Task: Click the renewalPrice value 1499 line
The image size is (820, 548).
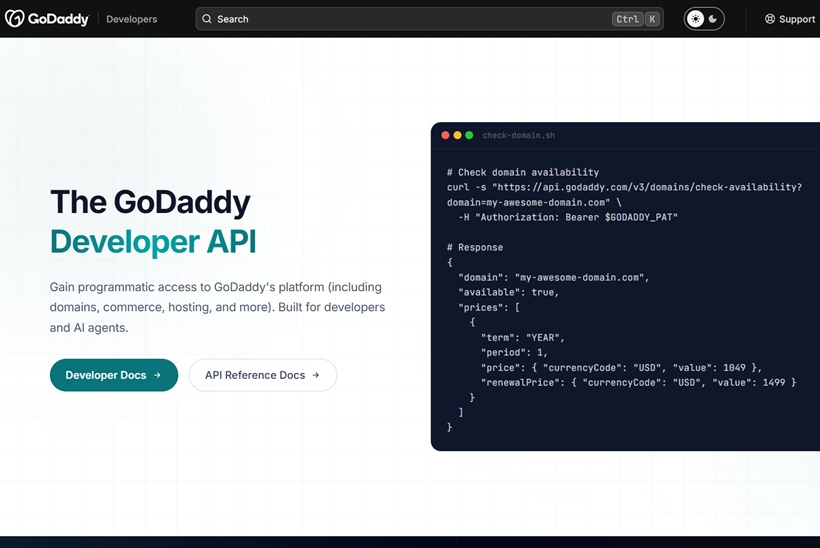Action: [639, 382]
